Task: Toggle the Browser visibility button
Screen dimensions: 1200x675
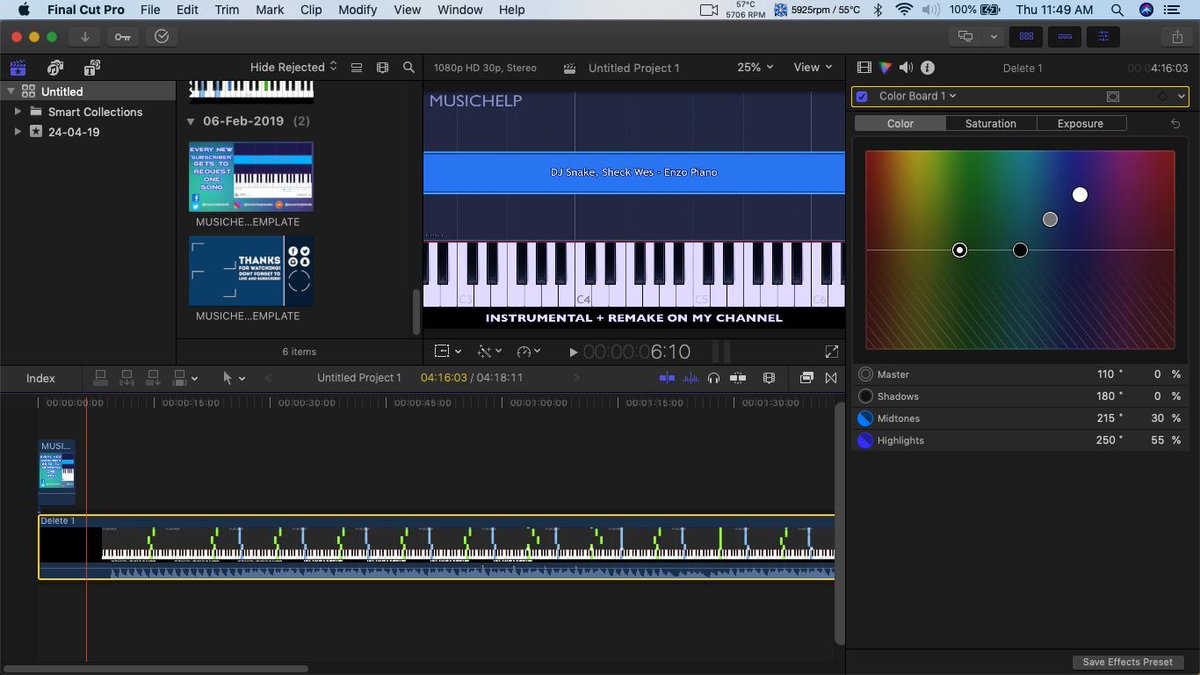Action: click(1025, 37)
